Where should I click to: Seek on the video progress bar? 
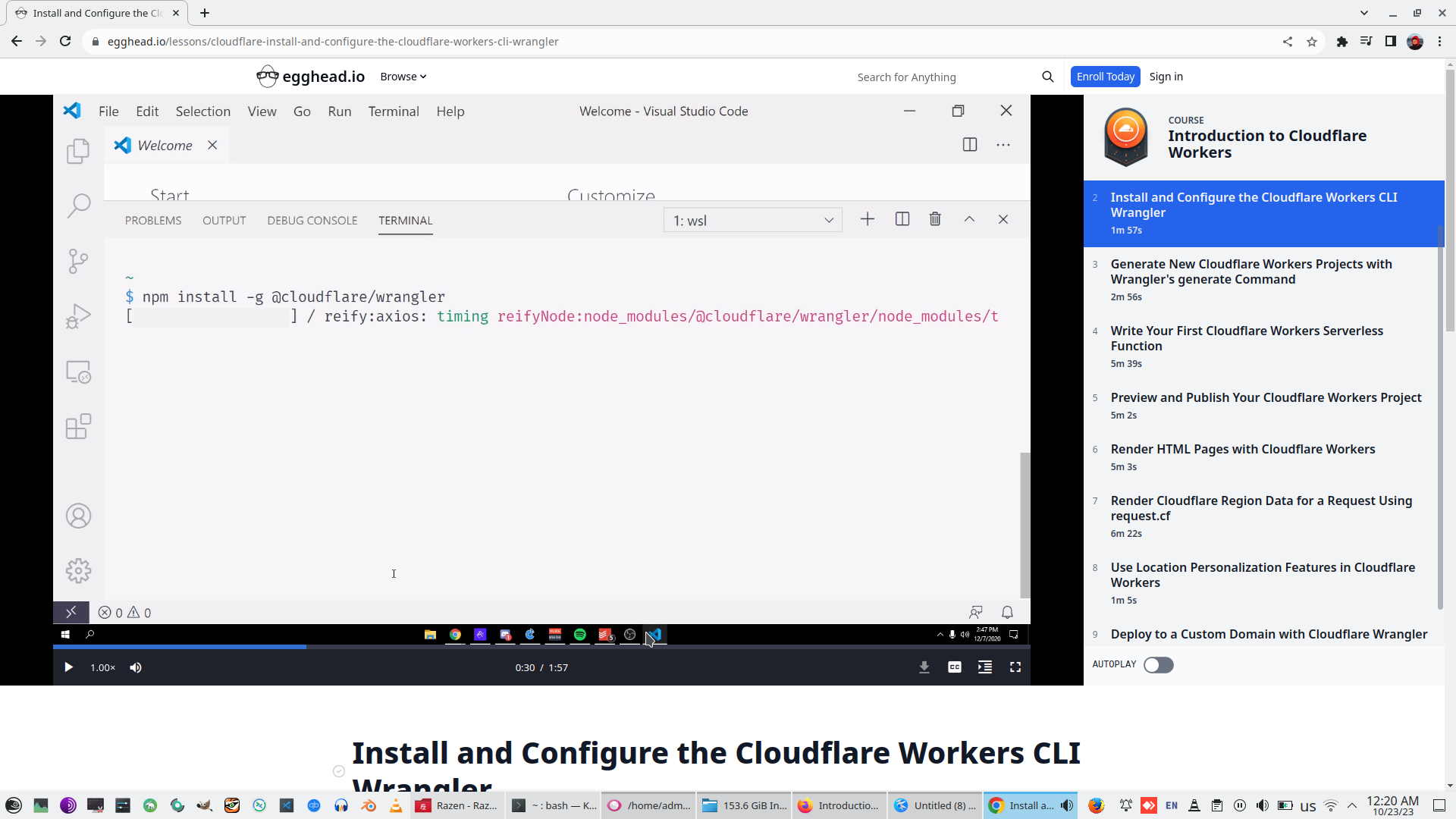[531, 647]
